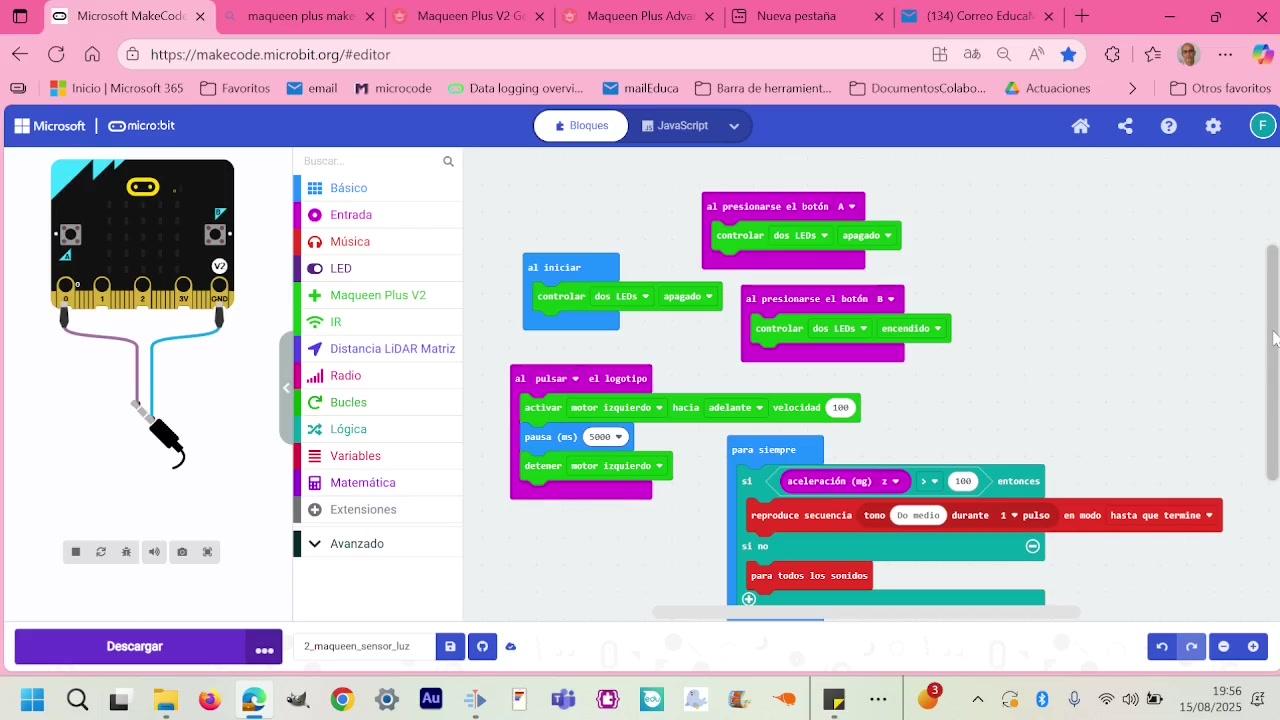Edit the project name field
The height and width of the screenshot is (720, 1280).
[x=364, y=647]
